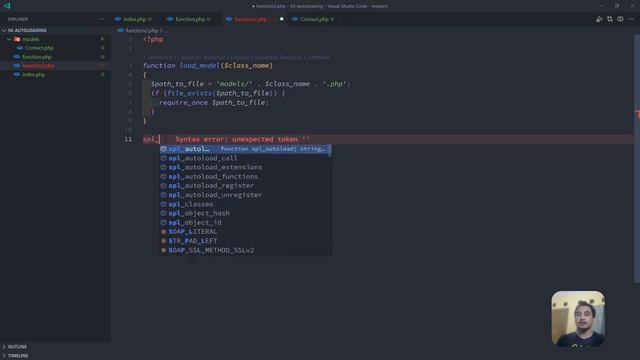Click the editor vertical scrollbar

point(637,158)
